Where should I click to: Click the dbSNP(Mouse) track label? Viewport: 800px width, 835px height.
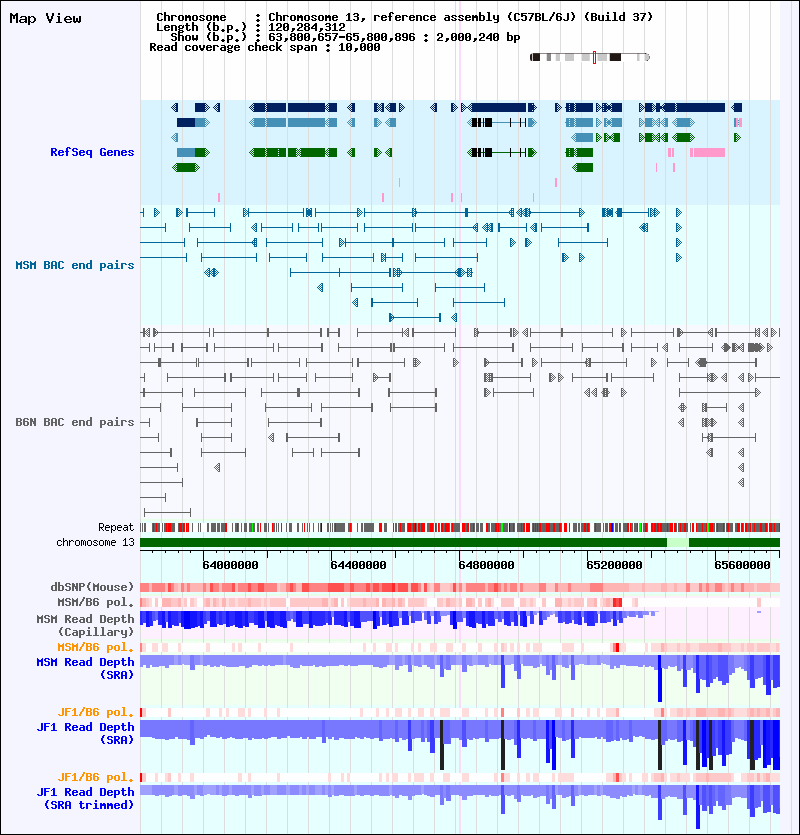[x=92, y=587]
